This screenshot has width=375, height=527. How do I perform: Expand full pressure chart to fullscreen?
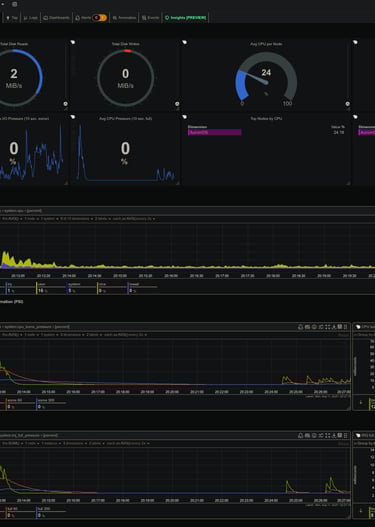tap(328, 435)
